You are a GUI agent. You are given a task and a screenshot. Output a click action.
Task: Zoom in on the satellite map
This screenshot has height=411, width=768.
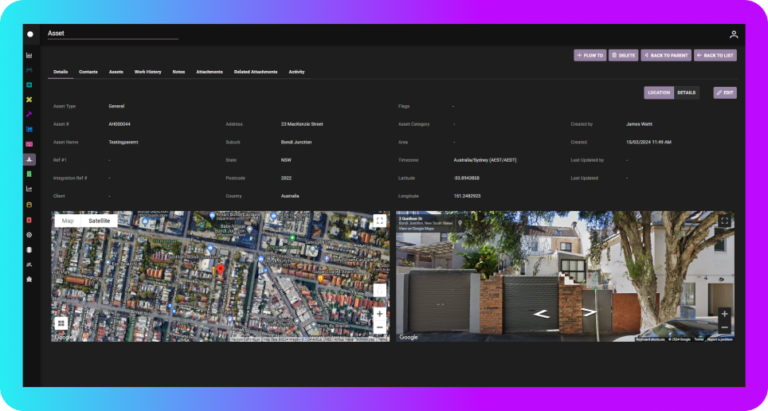point(379,313)
